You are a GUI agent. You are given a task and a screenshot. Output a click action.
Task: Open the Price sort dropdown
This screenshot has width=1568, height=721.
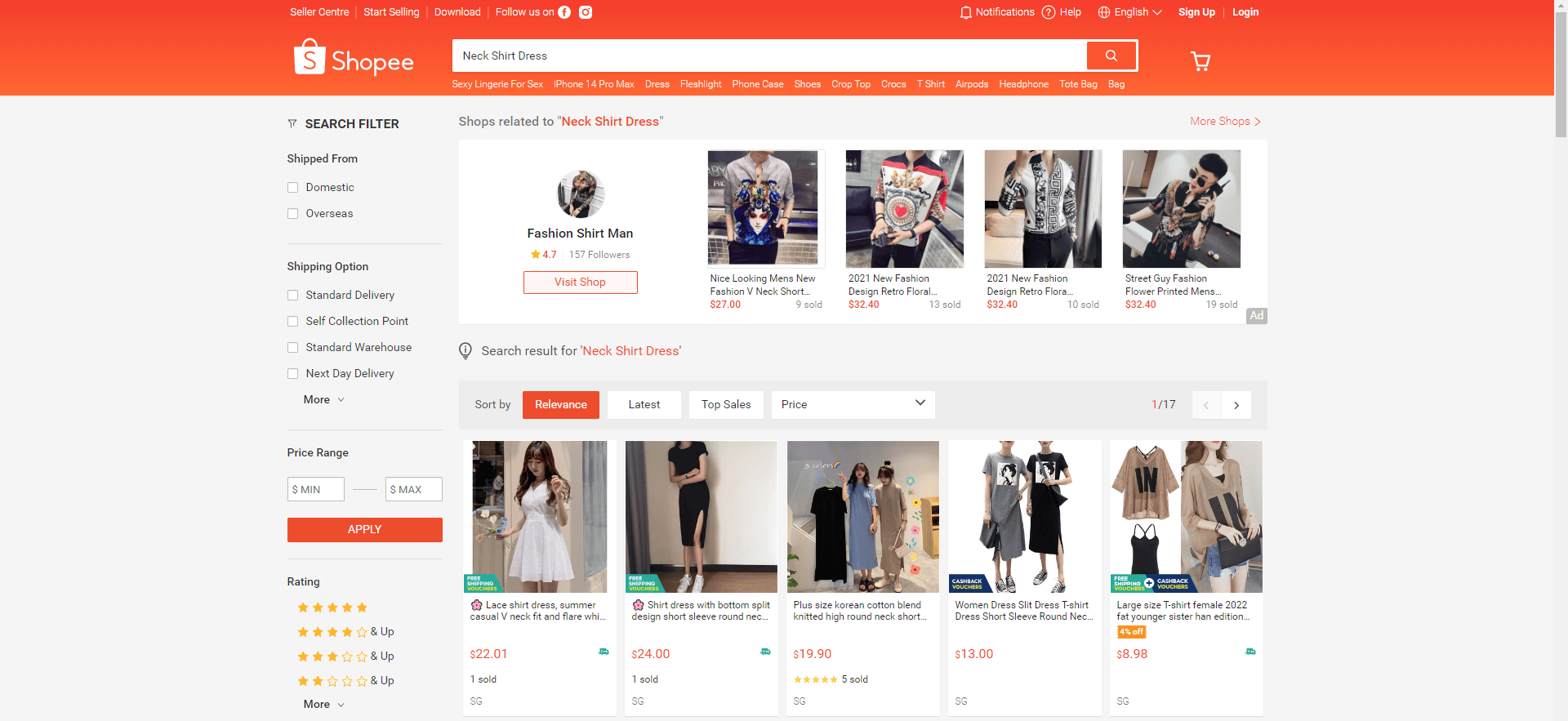pos(853,405)
